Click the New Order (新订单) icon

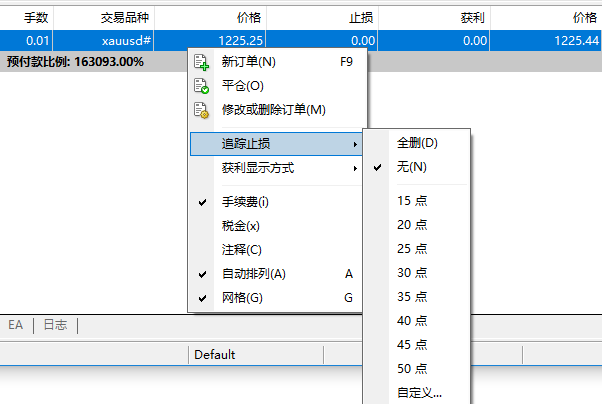pyautogui.click(x=201, y=62)
